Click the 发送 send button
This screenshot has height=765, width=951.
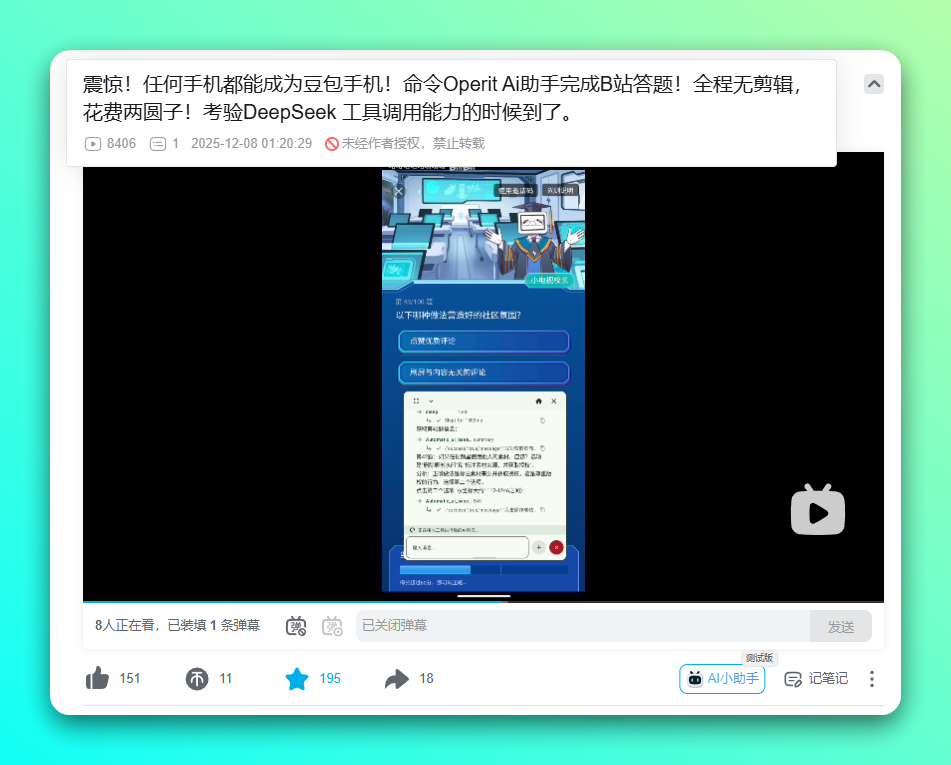pos(841,625)
